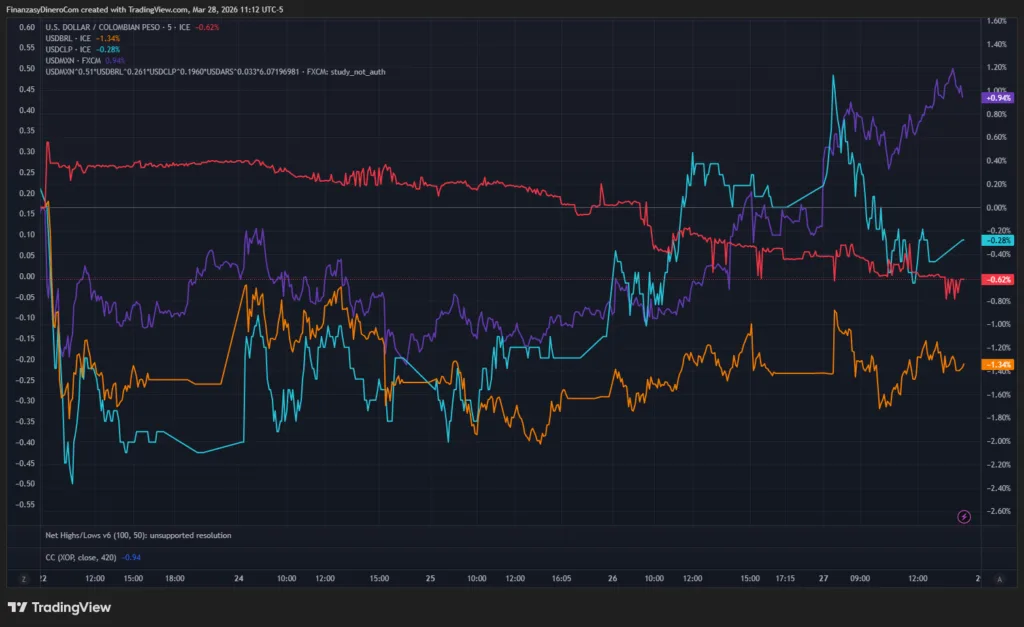Click the cyan -0.28% price label

998,240
